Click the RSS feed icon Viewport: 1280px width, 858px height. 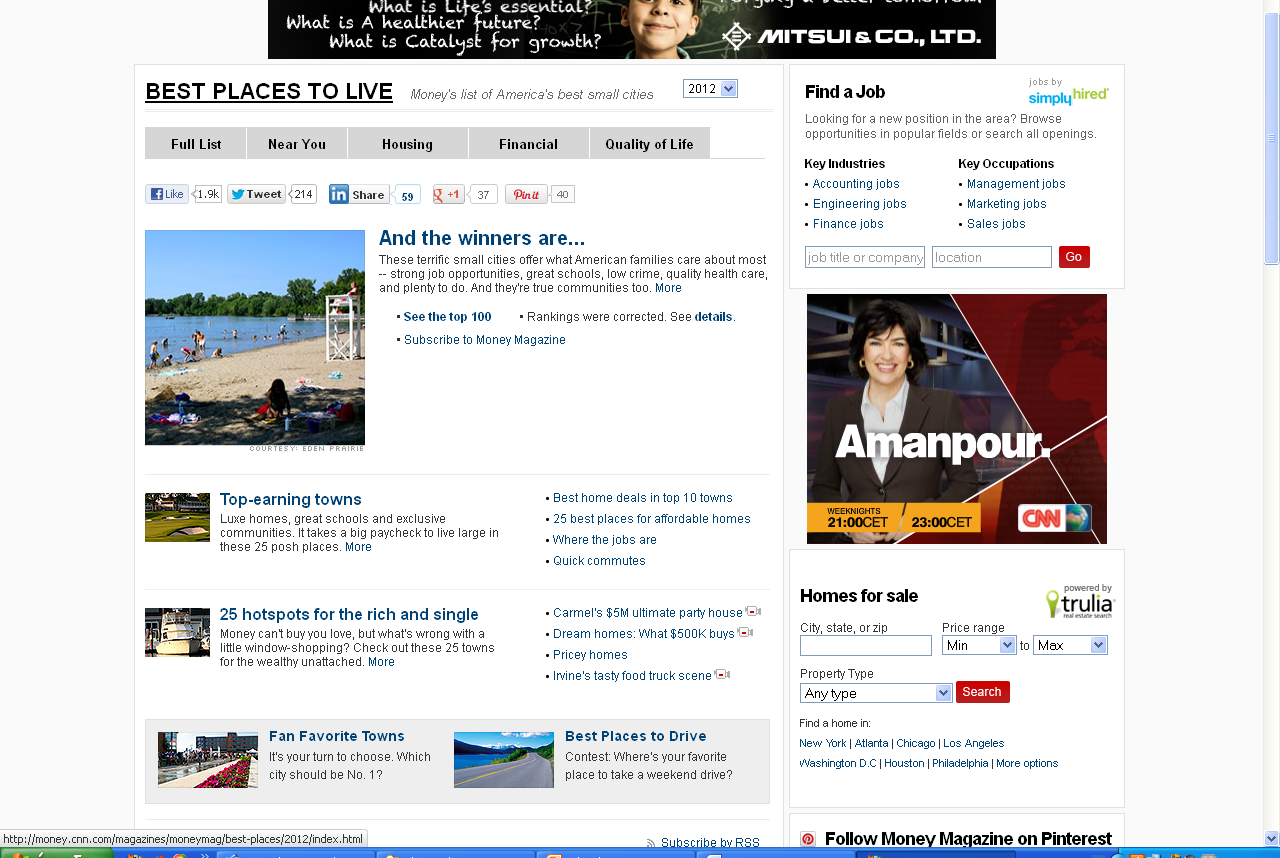coord(651,843)
